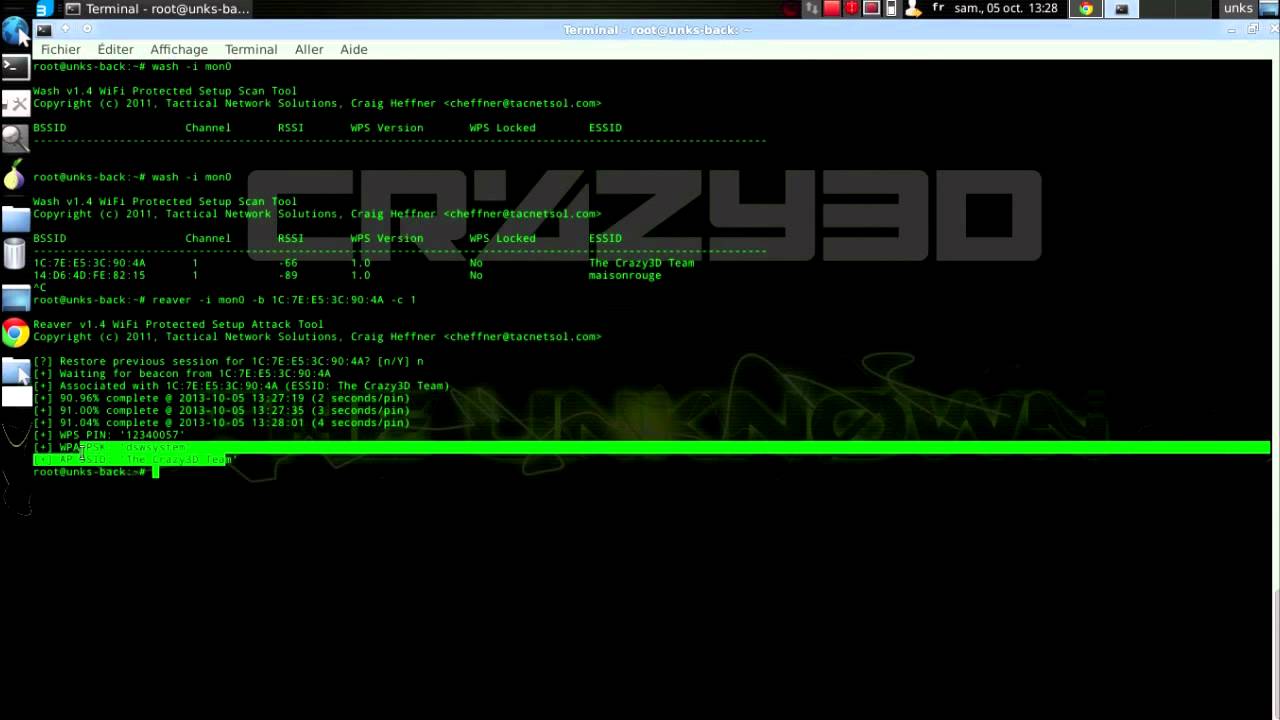
Task: Click the network transfer arrows tray icon
Action: [x=812, y=9]
